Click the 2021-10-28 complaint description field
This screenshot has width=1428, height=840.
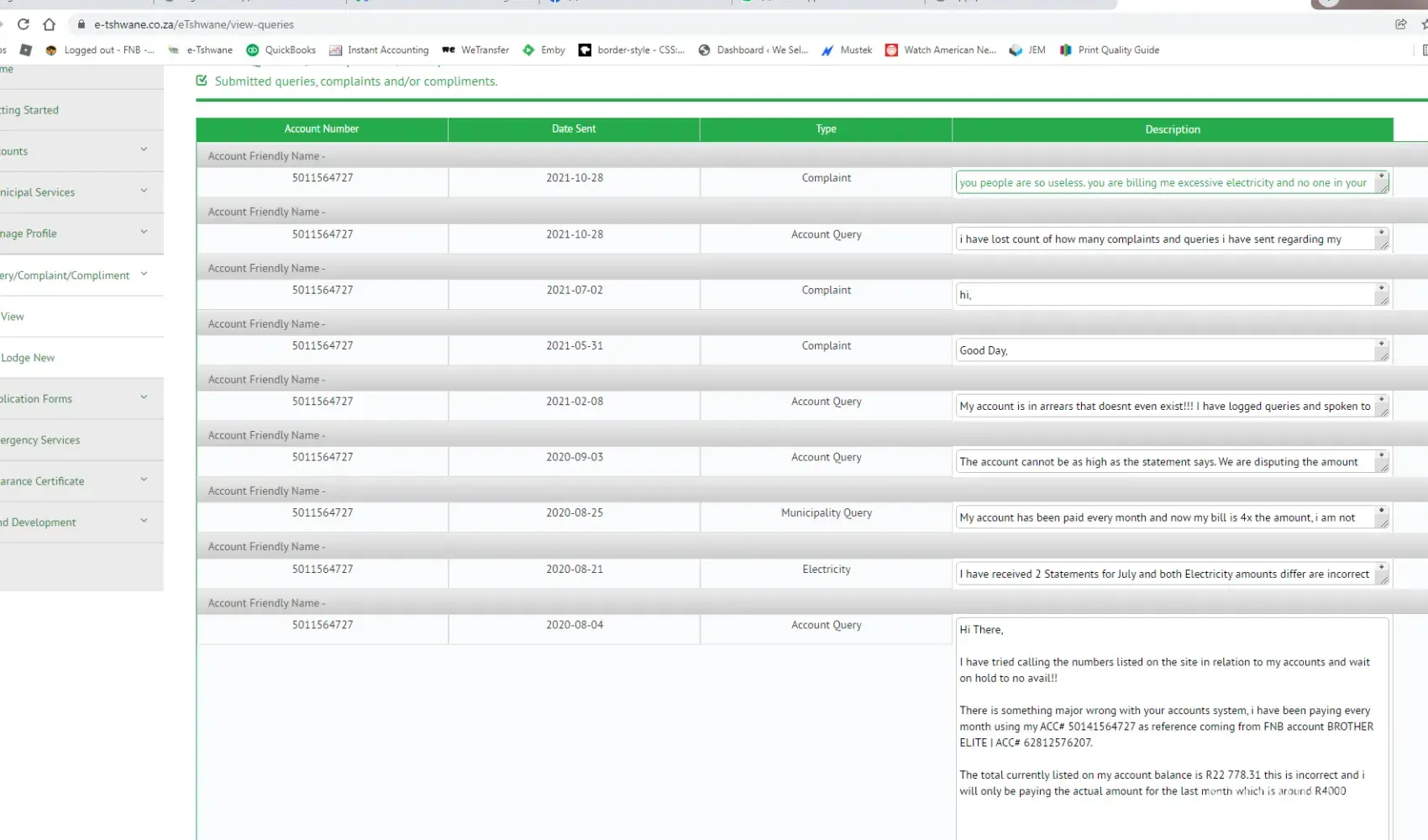coord(1164,183)
